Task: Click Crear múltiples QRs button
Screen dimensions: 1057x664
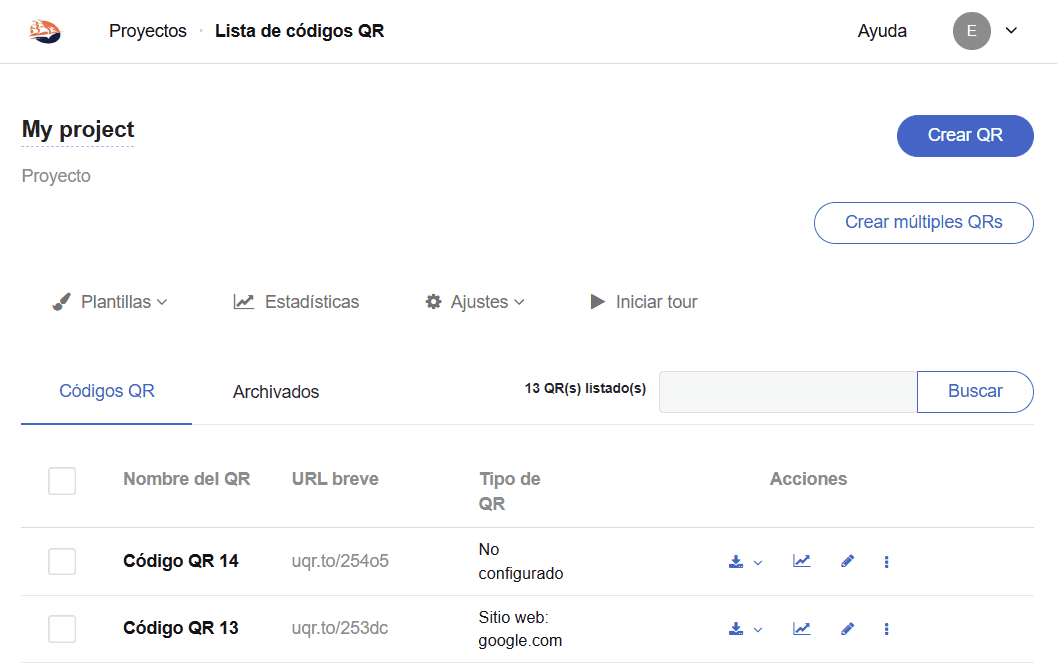Action: [x=923, y=223]
